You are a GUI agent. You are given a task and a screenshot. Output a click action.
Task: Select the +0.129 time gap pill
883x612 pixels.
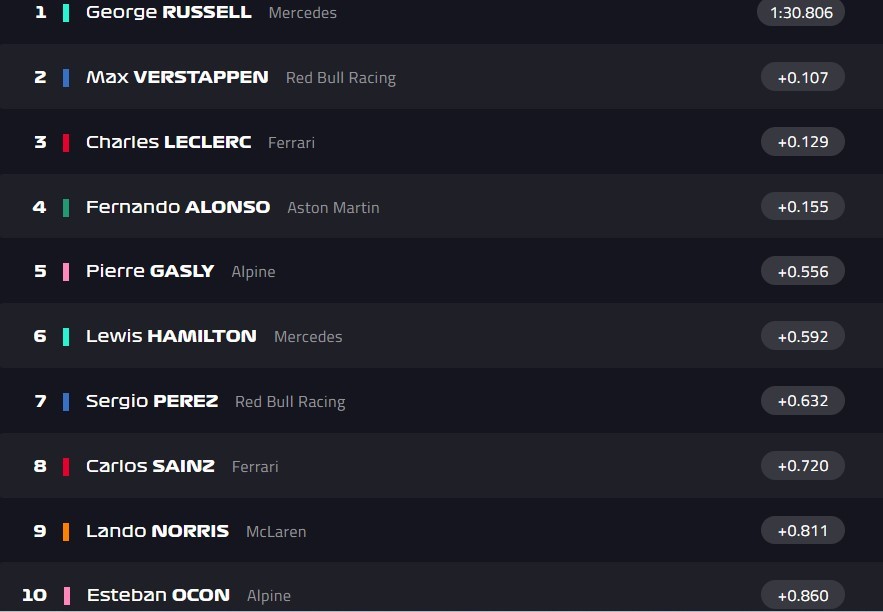pyautogui.click(x=802, y=142)
